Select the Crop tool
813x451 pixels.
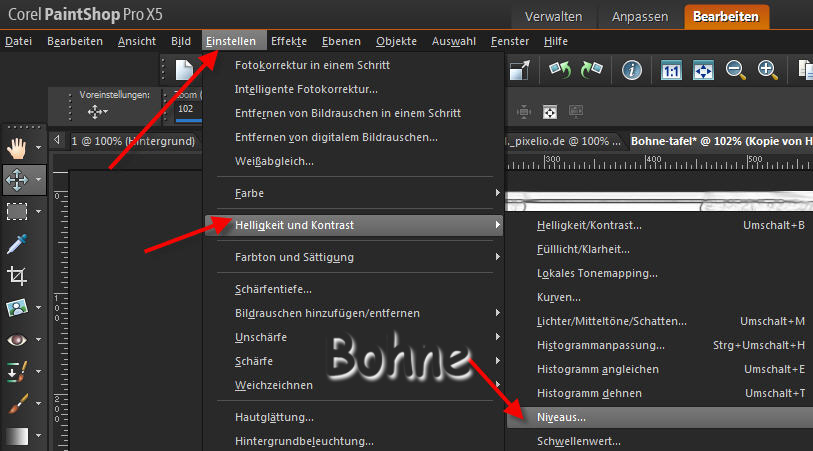[x=17, y=276]
